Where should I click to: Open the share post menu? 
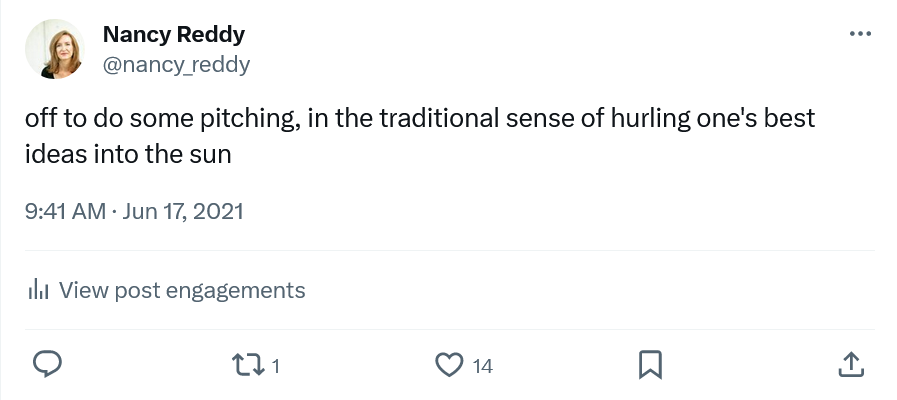pyautogui.click(x=849, y=365)
